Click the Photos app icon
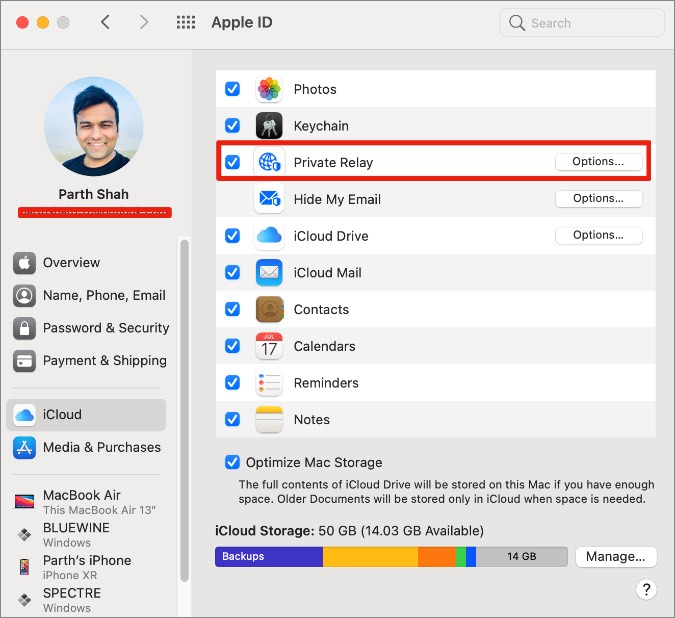Viewport: 675px width, 618px height. [269, 89]
